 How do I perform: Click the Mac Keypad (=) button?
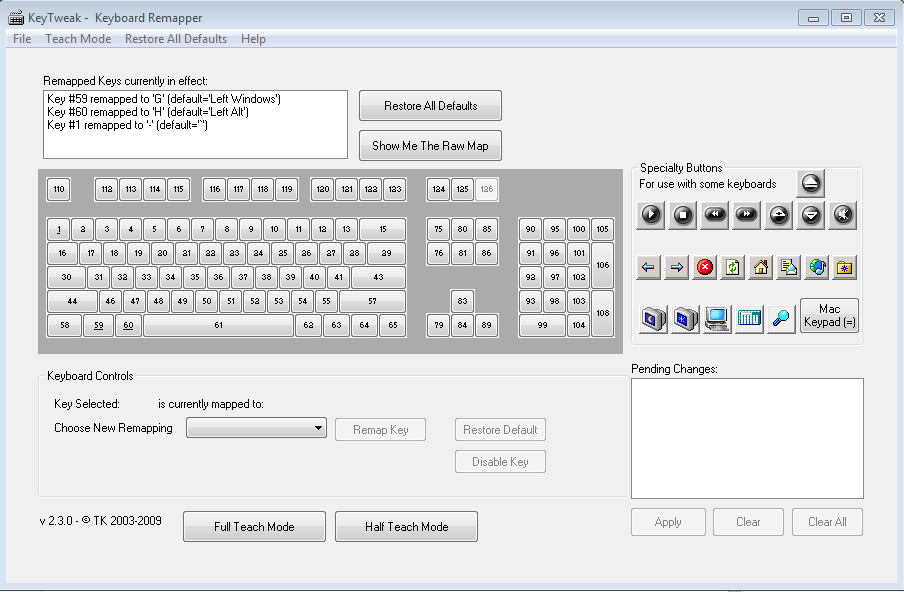(829, 315)
